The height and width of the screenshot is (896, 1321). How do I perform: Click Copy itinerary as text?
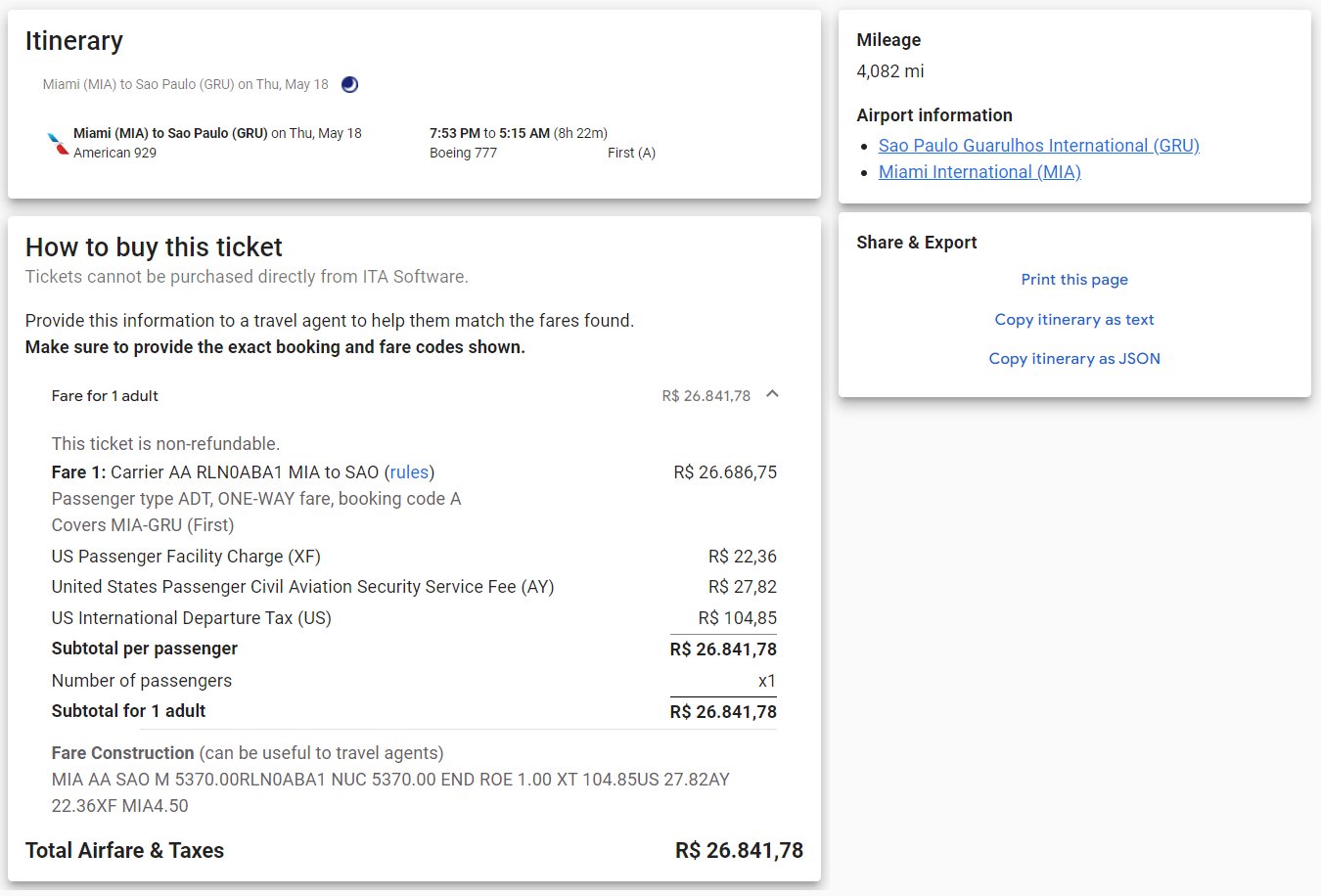pyautogui.click(x=1074, y=320)
